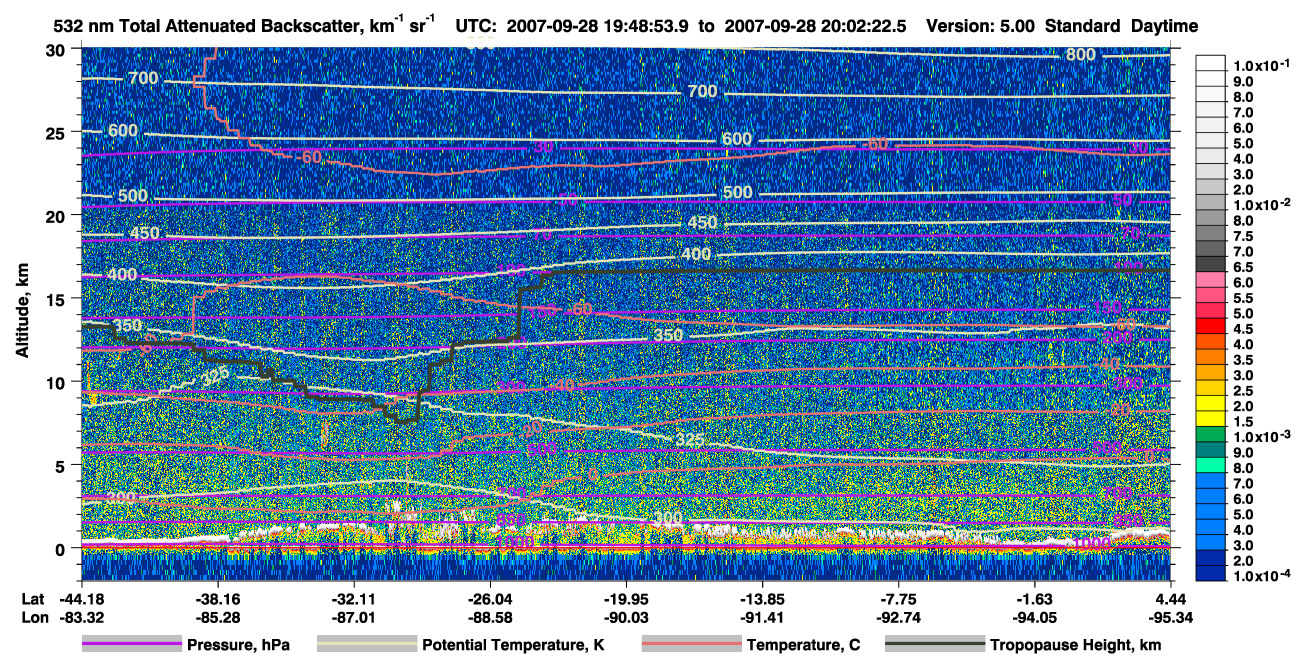Click longitude value -85.28

(x=217, y=616)
